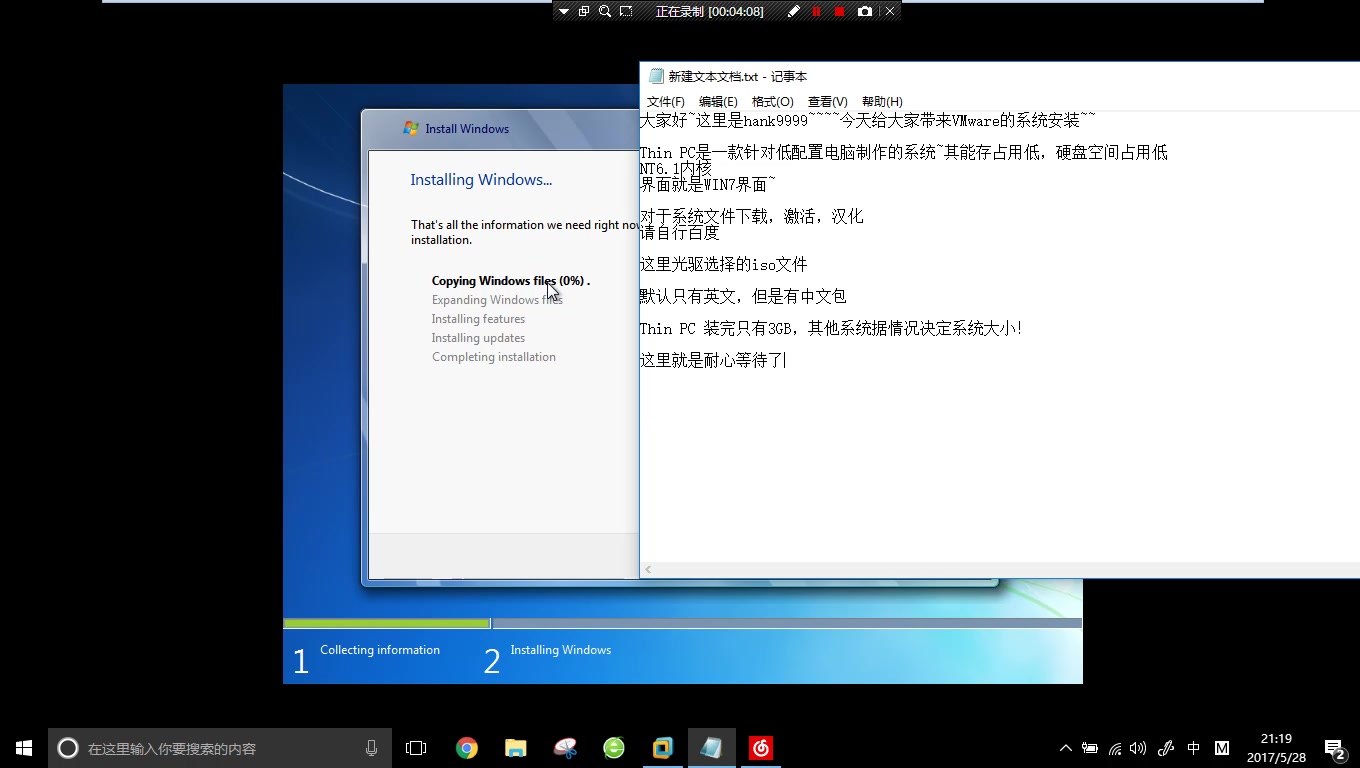Click the magnifier zoom icon on recording bar
This screenshot has width=1360, height=768.
coord(605,11)
